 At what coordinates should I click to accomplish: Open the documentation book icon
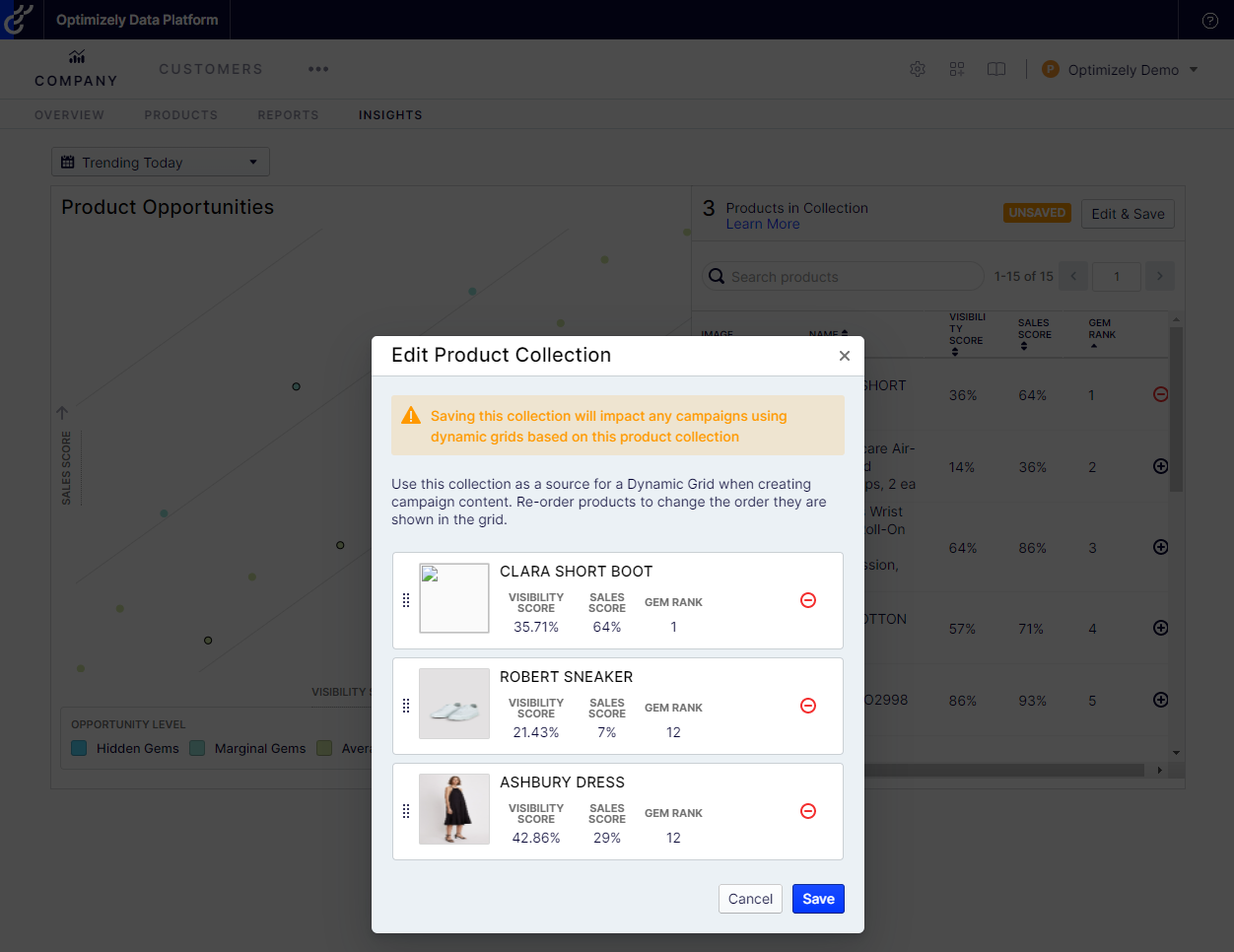click(996, 69)
